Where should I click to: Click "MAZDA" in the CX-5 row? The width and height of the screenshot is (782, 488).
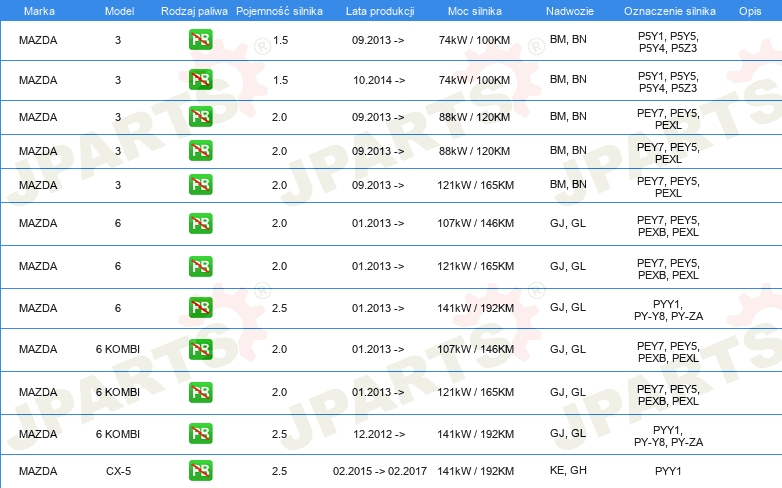38,471
